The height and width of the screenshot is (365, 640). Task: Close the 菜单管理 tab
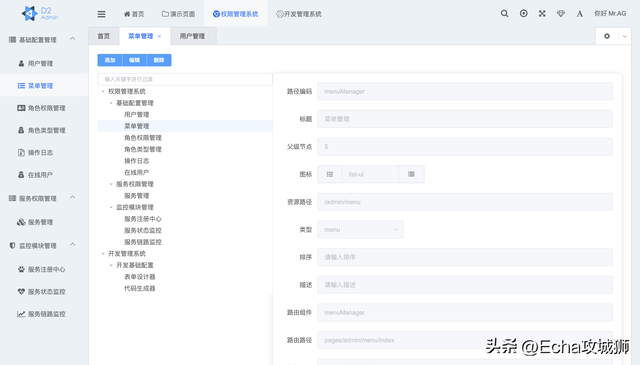(x=160, y=36)
